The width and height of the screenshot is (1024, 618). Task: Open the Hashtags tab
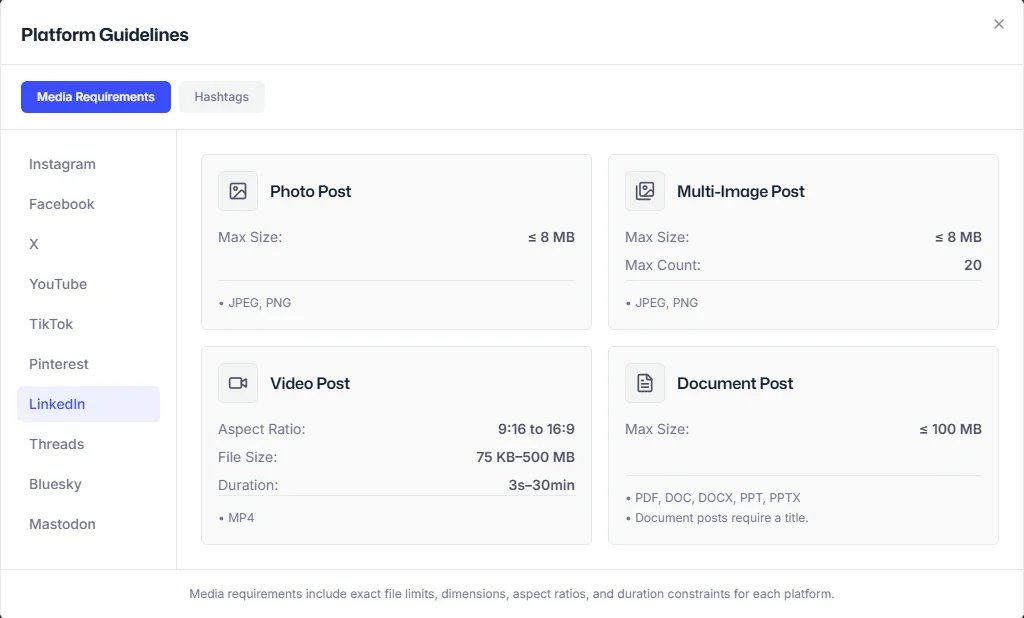tap(221, 97)
